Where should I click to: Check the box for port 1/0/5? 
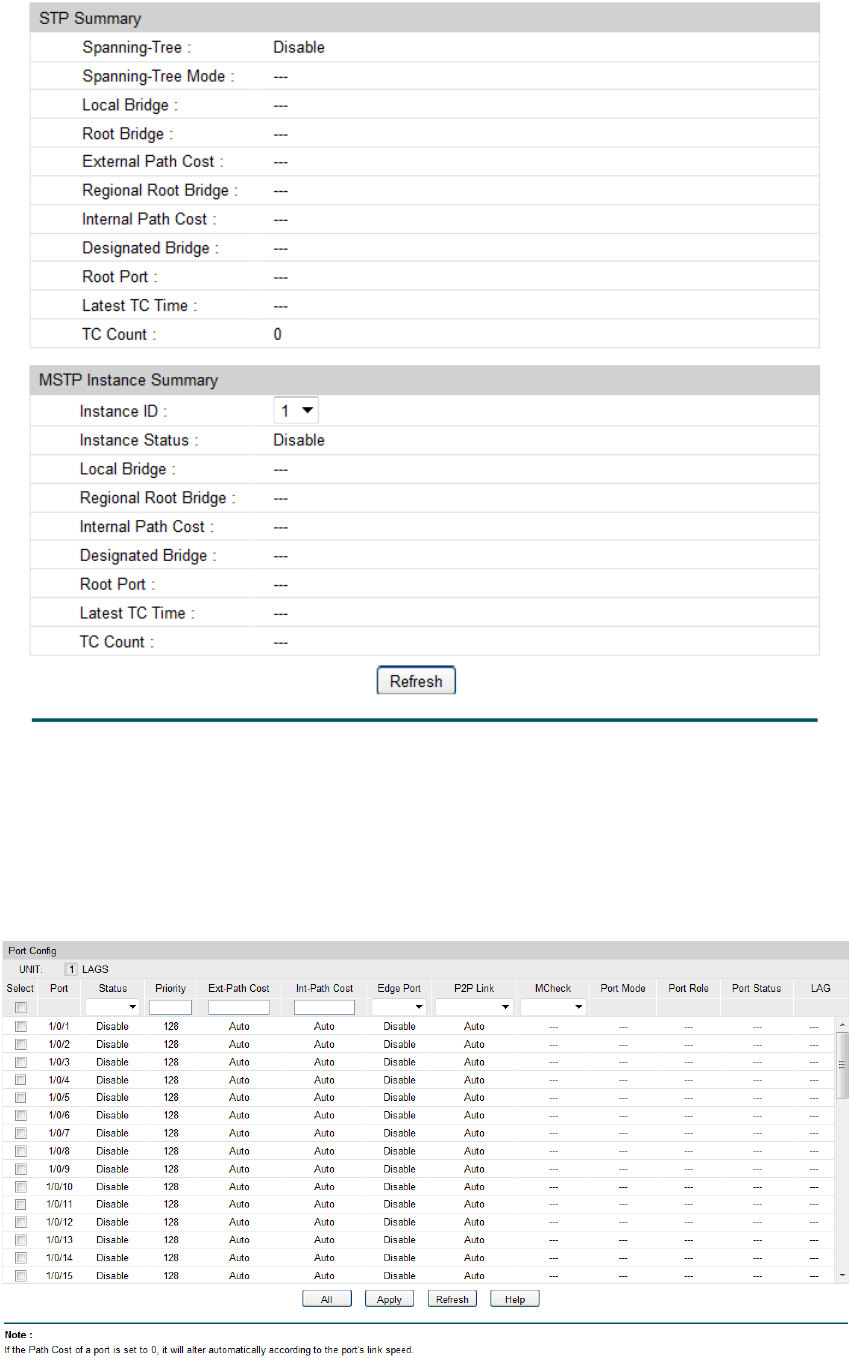(20, 1097)
